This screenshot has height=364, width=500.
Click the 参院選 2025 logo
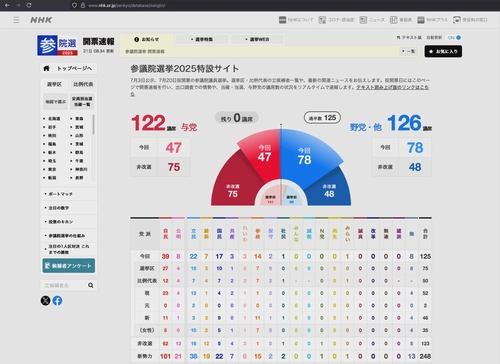(57, 45)
